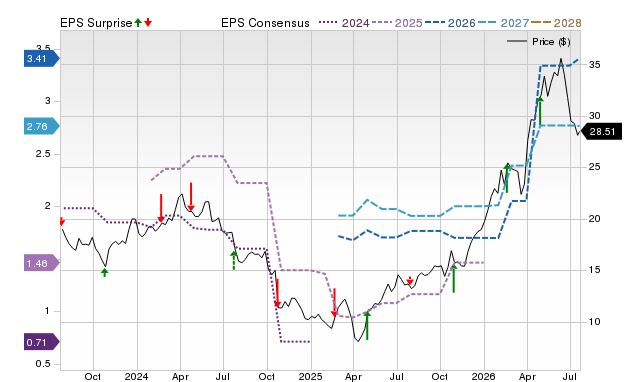This screenshot has width=640, height=382.
Task: Click the green dashed up arrow near August 2024
Action: (x=233, y=260)
